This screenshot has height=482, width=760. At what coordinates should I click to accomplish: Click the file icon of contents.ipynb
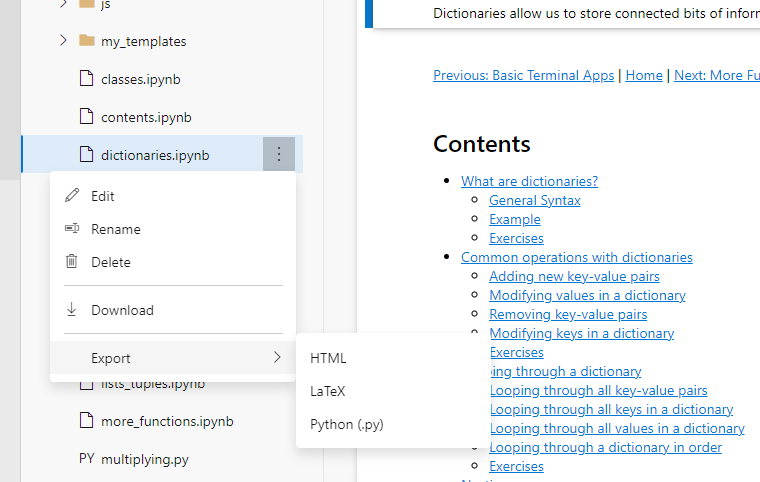click(86, 116)
